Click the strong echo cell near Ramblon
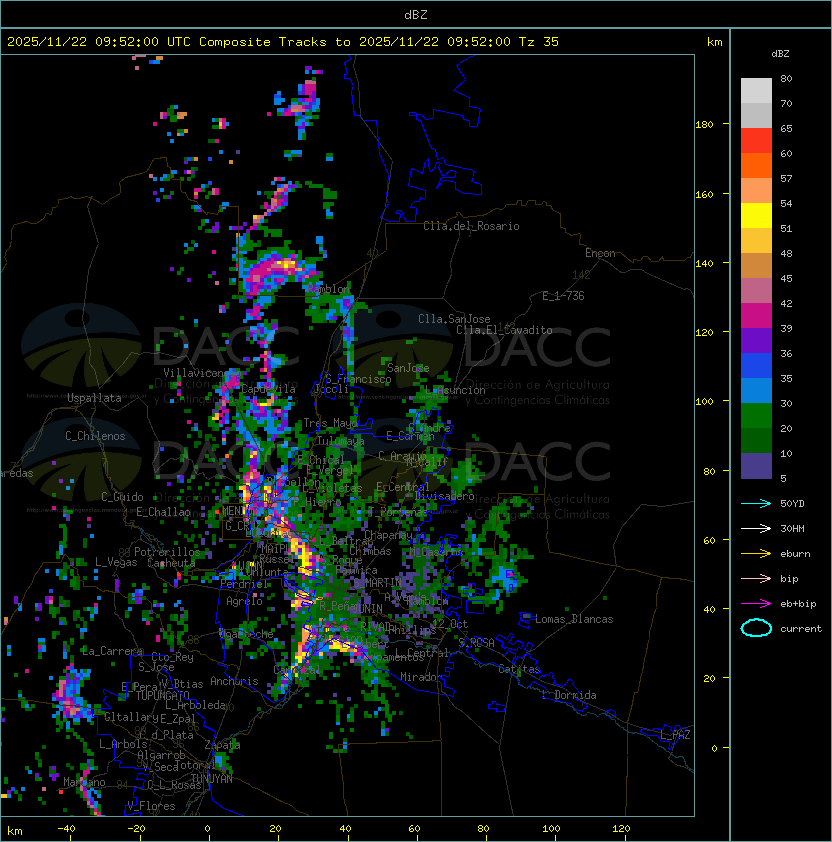The image size is (832, 842). (x=277, y=271)
